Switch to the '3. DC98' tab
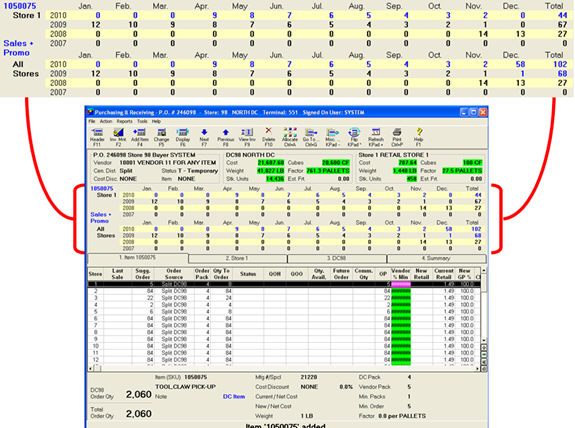Screen dimensions: 575x428 coord(337,259)
